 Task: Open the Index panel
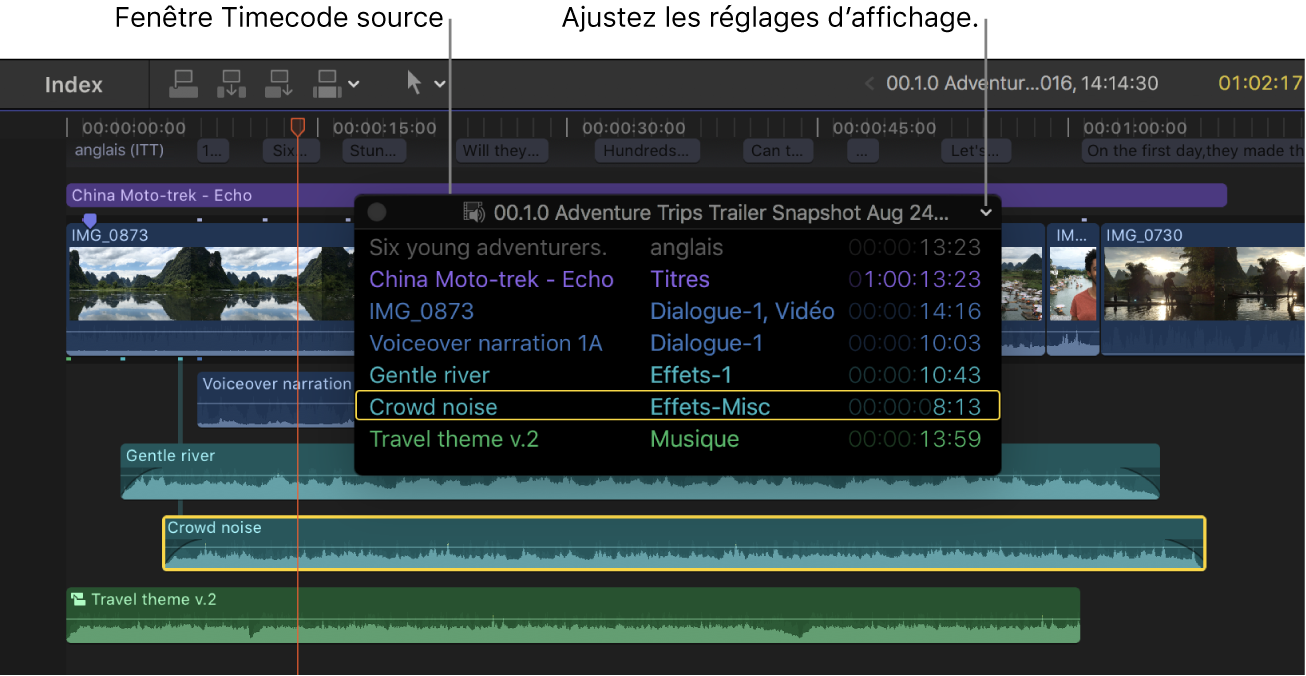(x=72, y=84)
